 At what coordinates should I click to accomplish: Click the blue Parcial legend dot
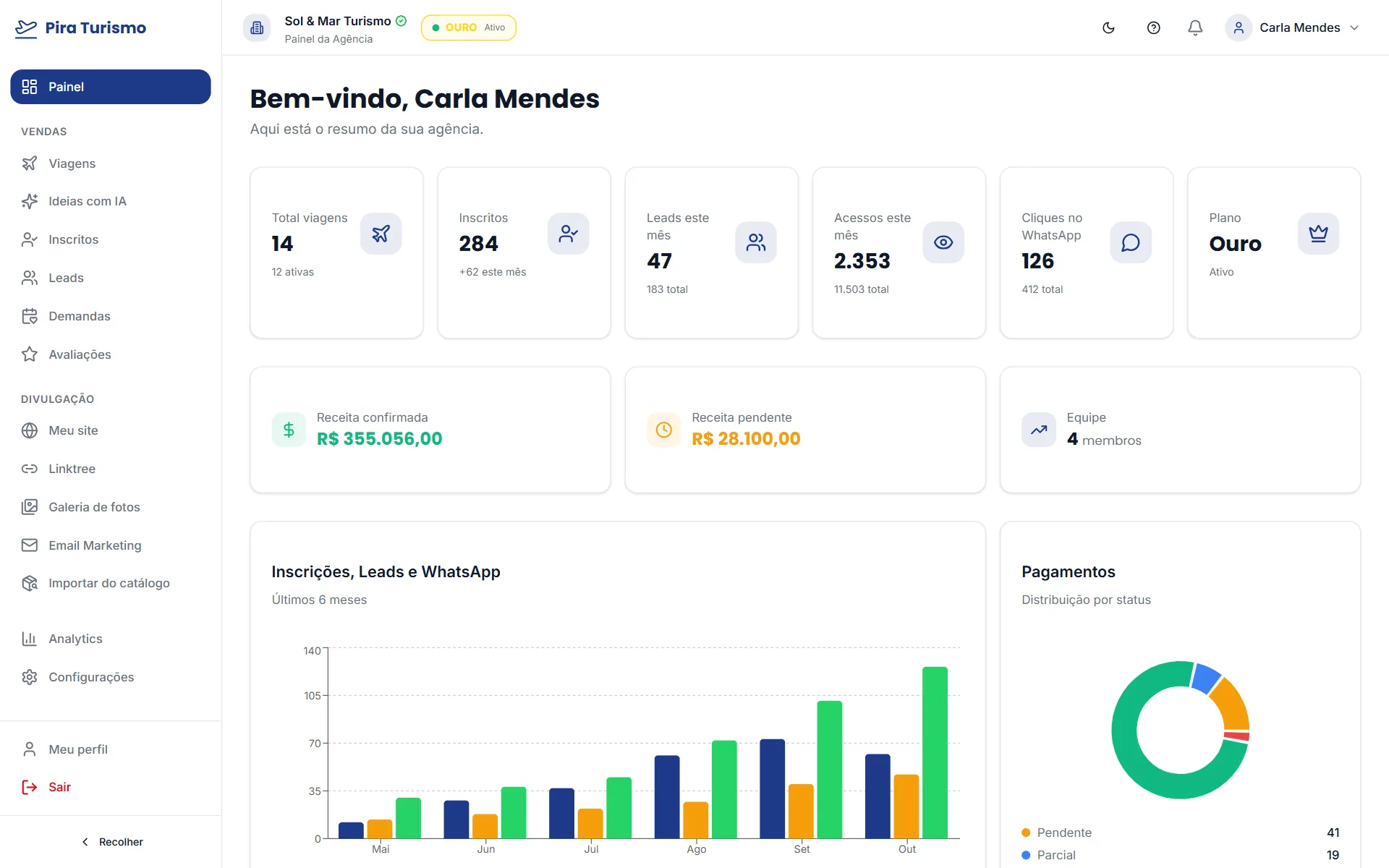click(1026, 855)
